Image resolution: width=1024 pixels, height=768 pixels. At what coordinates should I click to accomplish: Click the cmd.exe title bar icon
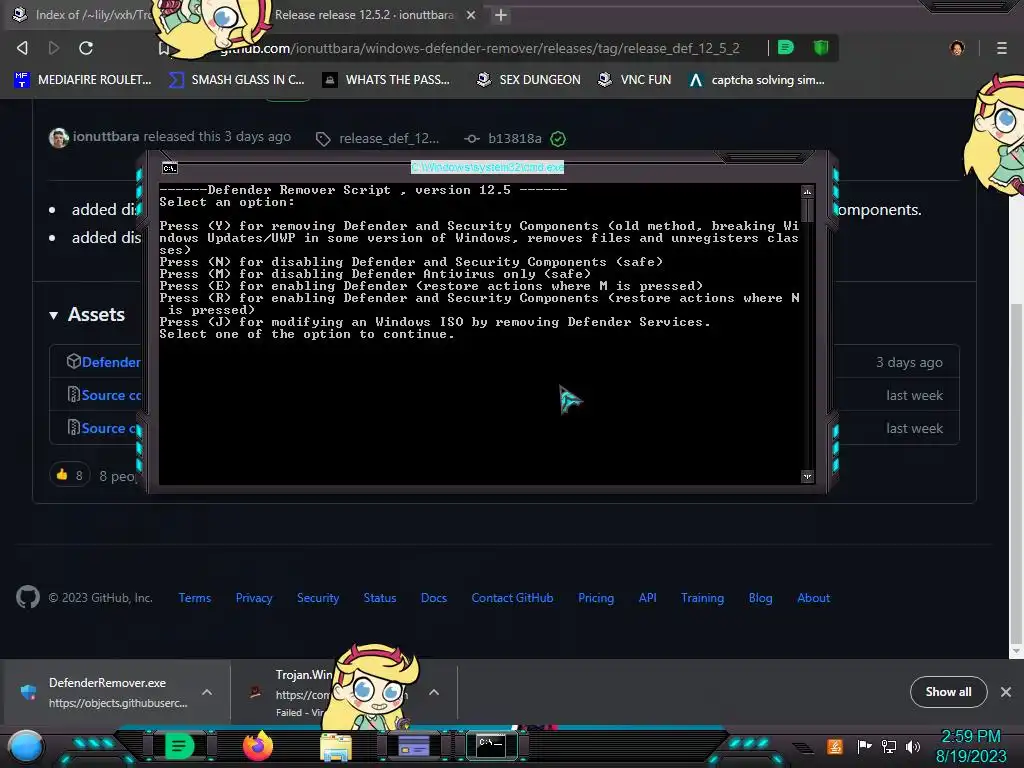pyautogui.click(x=170, y=168)
